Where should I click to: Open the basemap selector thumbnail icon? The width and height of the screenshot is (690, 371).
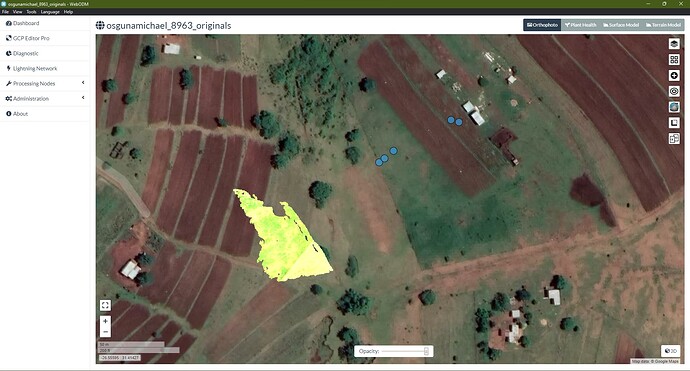[674, 107]
